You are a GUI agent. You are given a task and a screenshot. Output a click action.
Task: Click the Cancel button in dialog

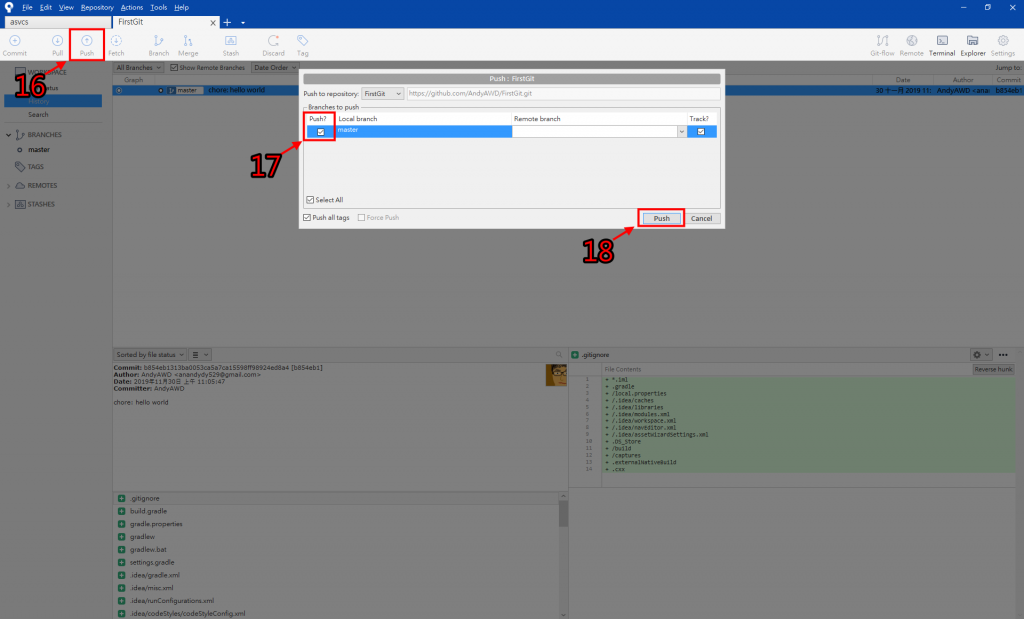coord(701,218)
